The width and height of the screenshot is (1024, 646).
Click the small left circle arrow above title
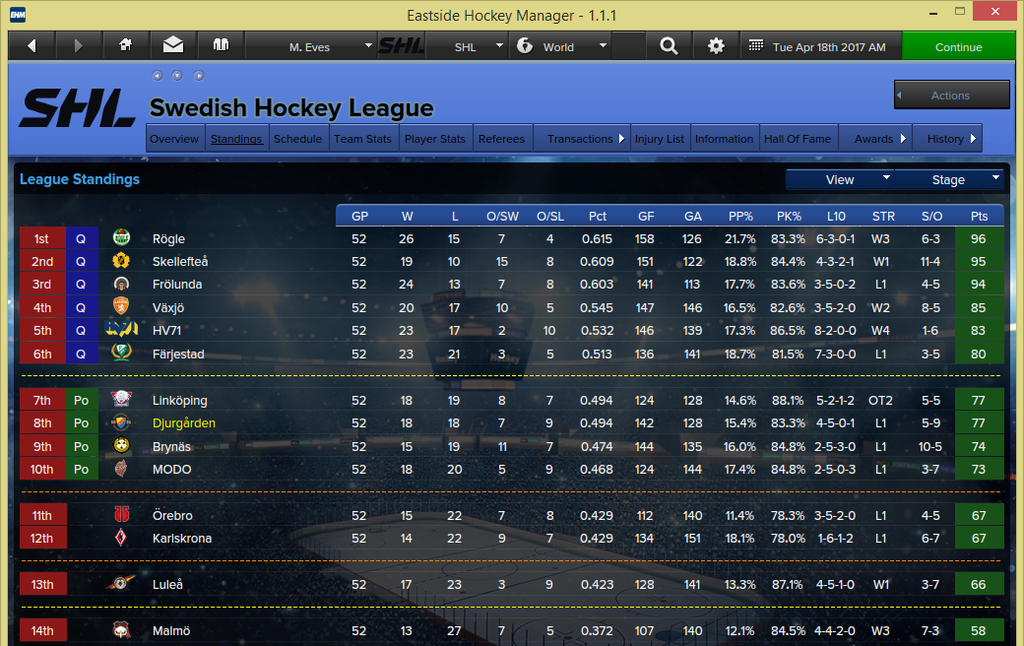pyautogui.click(x=157, y=76)
